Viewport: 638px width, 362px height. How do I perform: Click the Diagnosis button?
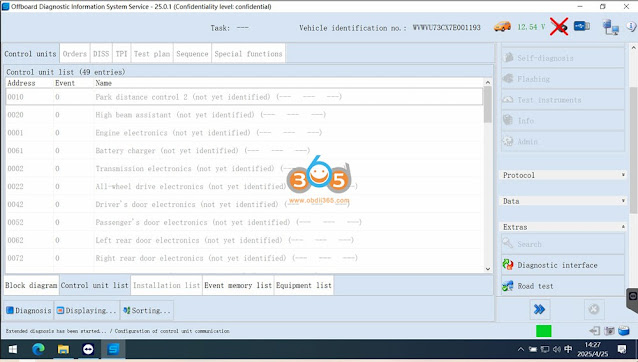pyautogui.click(x=28, y=310)
